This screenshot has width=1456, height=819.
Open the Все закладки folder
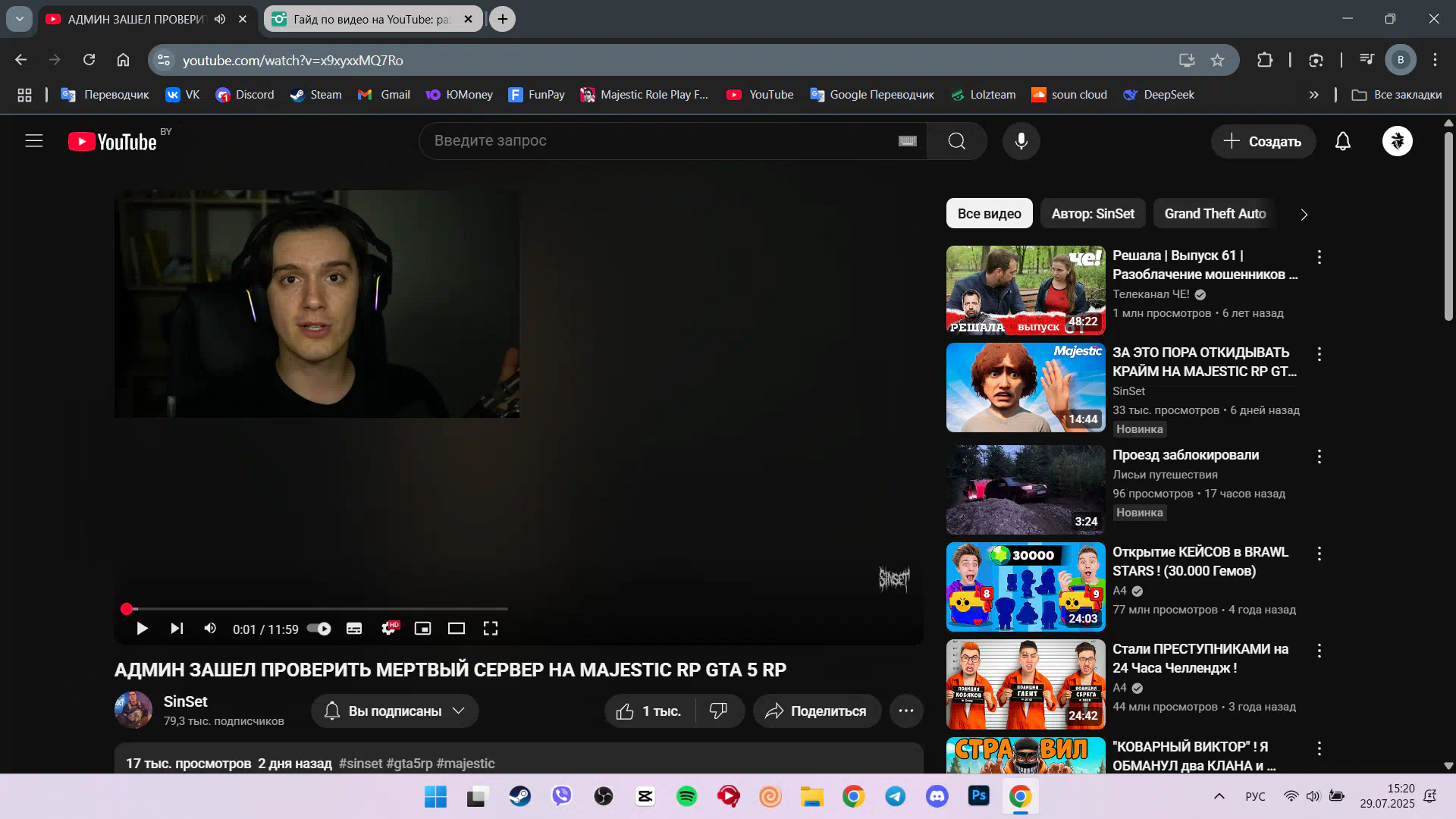tap(1397, 95)
